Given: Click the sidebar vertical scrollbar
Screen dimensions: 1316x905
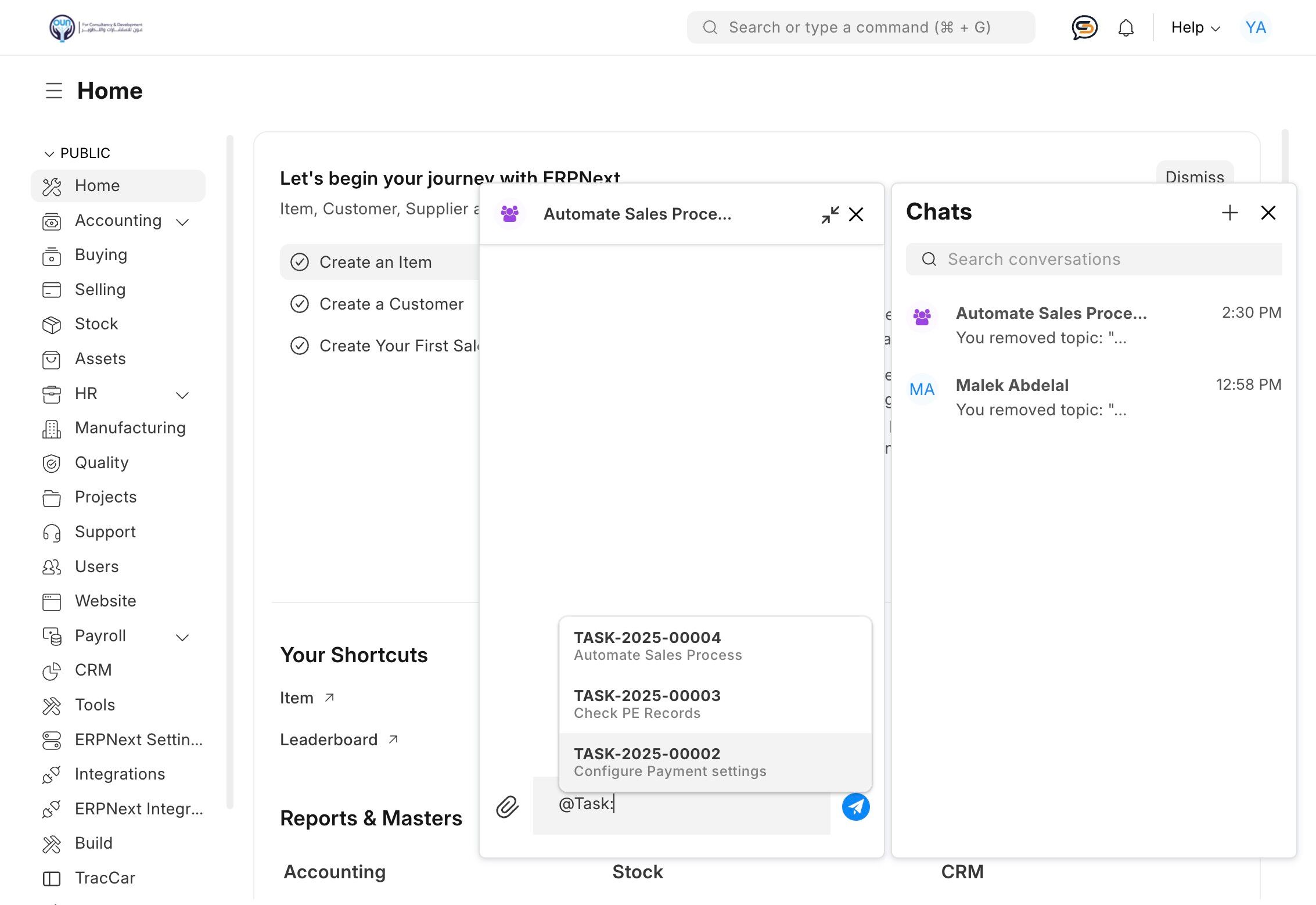Looking at the screenshot, I should 230,471.
